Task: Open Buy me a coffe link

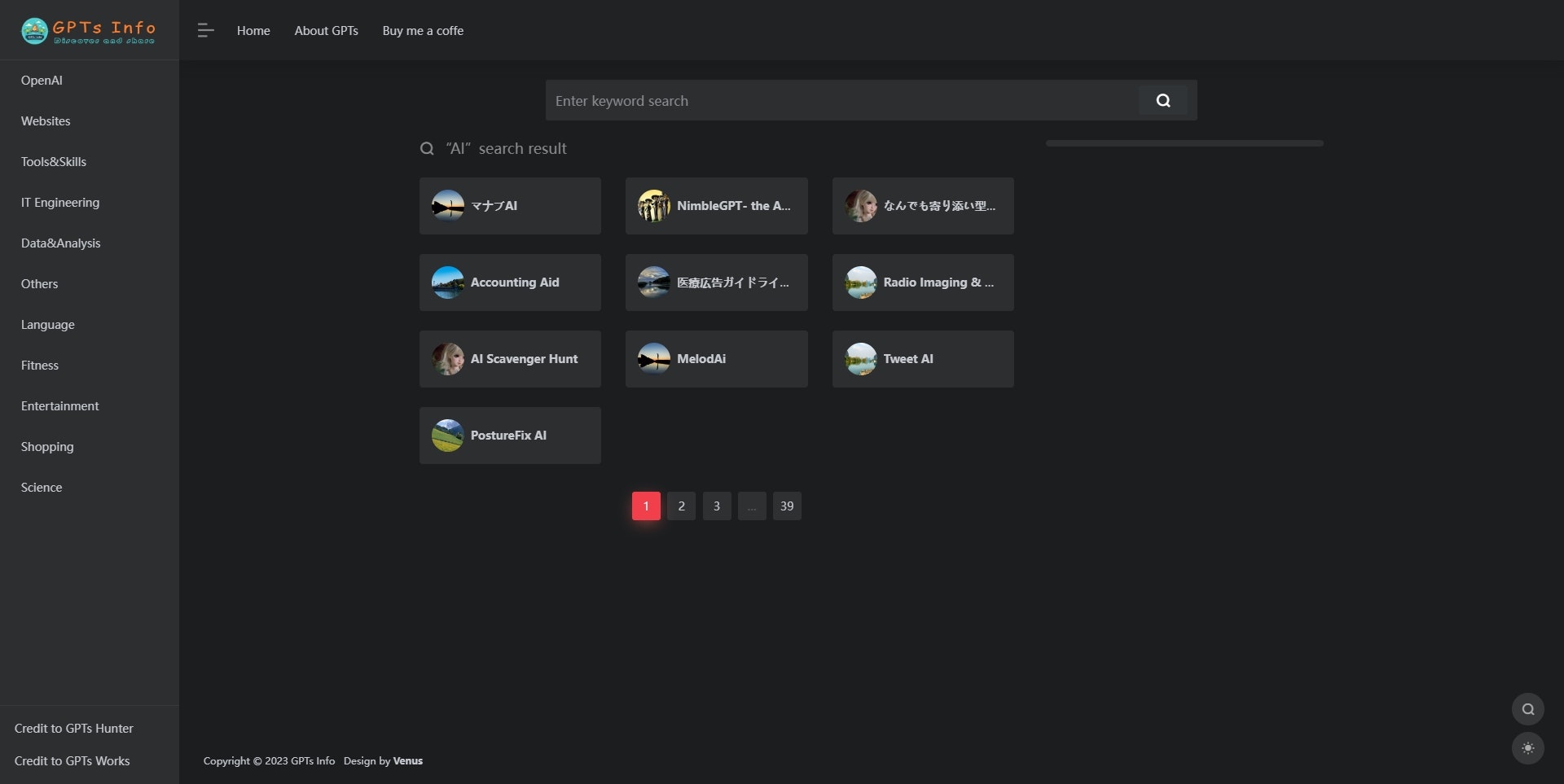Action: pos(423,30)
